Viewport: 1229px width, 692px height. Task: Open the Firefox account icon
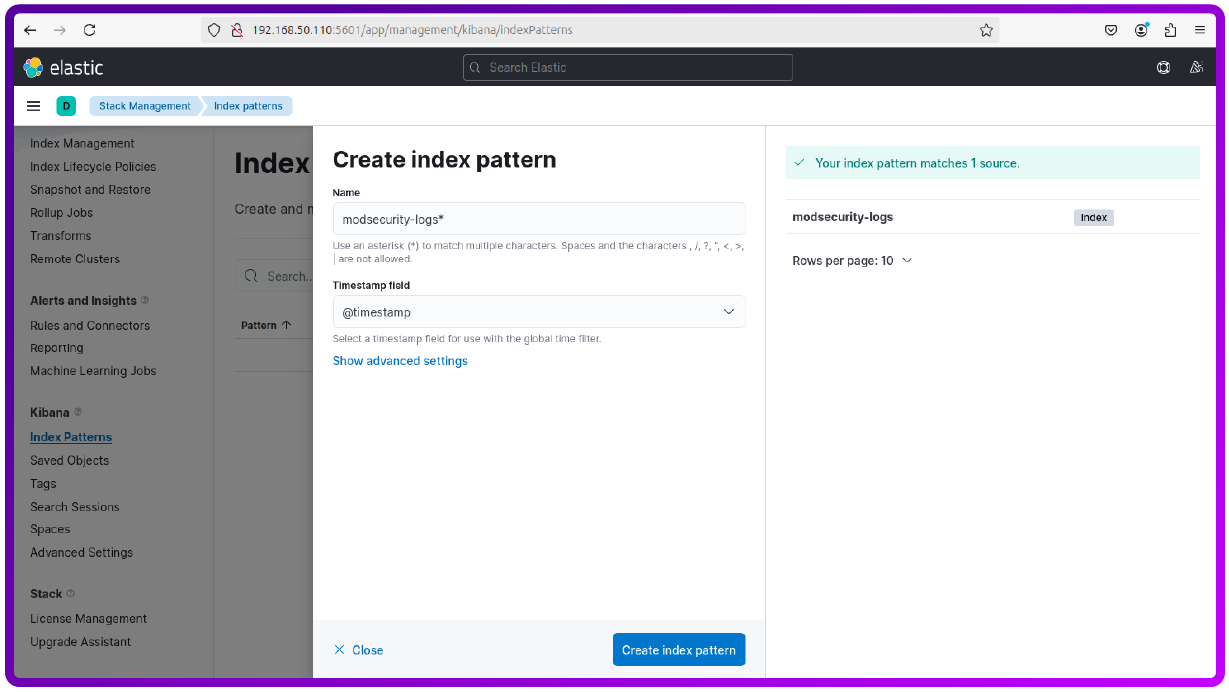tap(1140, 30)
